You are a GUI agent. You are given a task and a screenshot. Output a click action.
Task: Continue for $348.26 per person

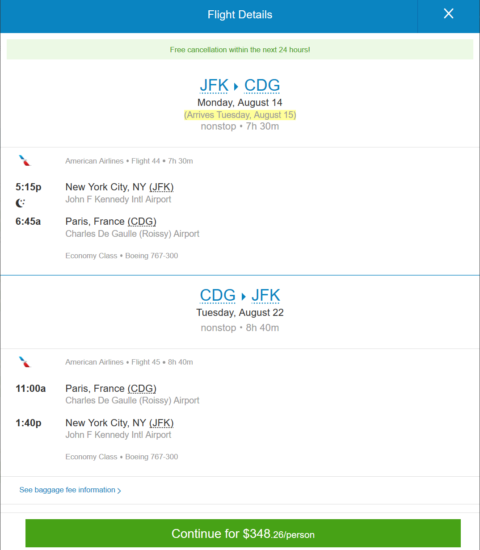(x=243, y=533)
